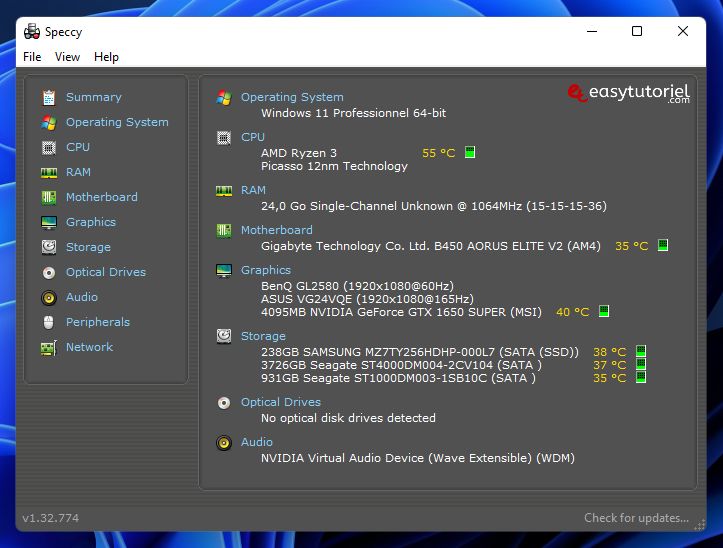The width and height of the screenshot is (723, 548).
Task: Click the Network icon in sidebar
Action: [x=48, y=347]
